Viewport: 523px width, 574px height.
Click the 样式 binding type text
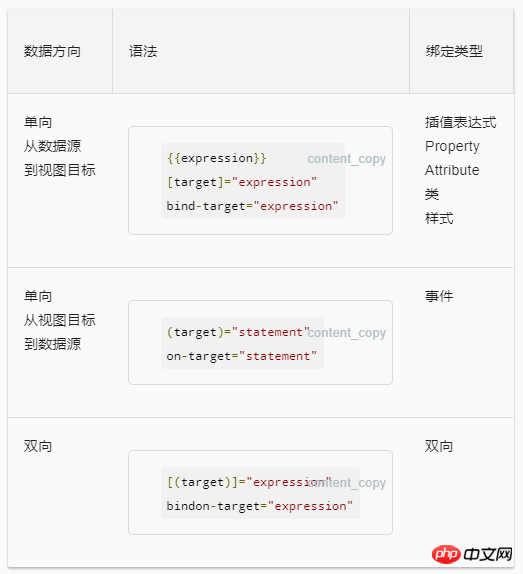click(439, 219)
